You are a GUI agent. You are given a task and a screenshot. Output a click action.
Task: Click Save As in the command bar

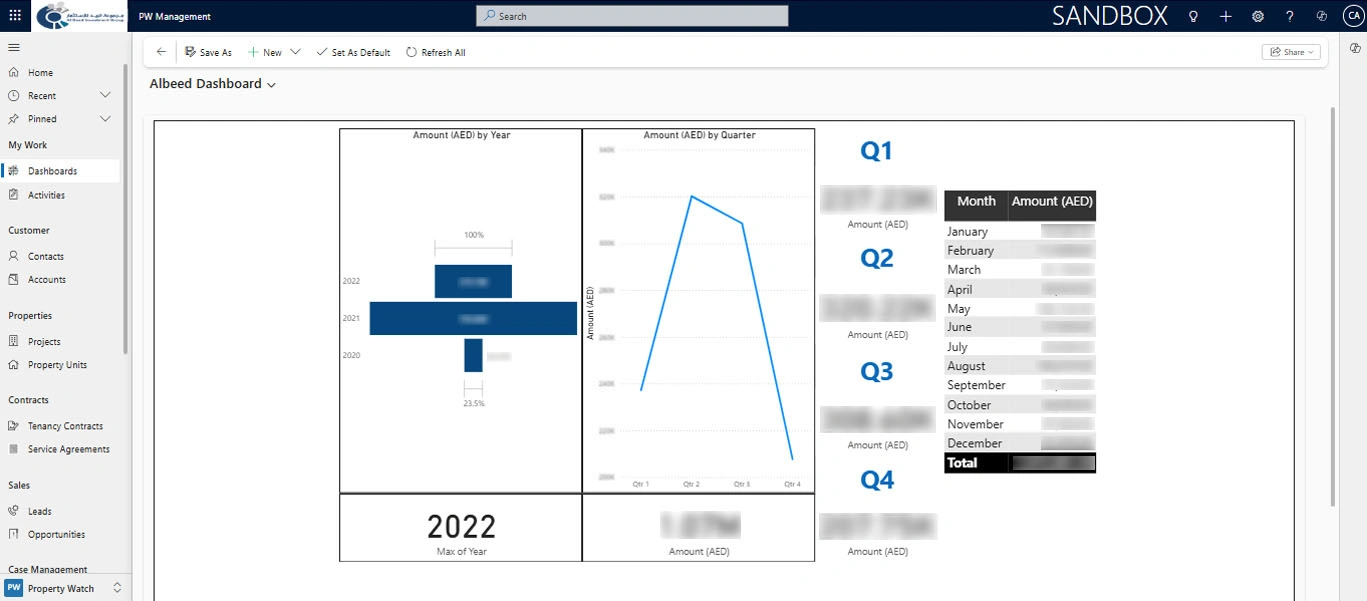tap(209, 51)
